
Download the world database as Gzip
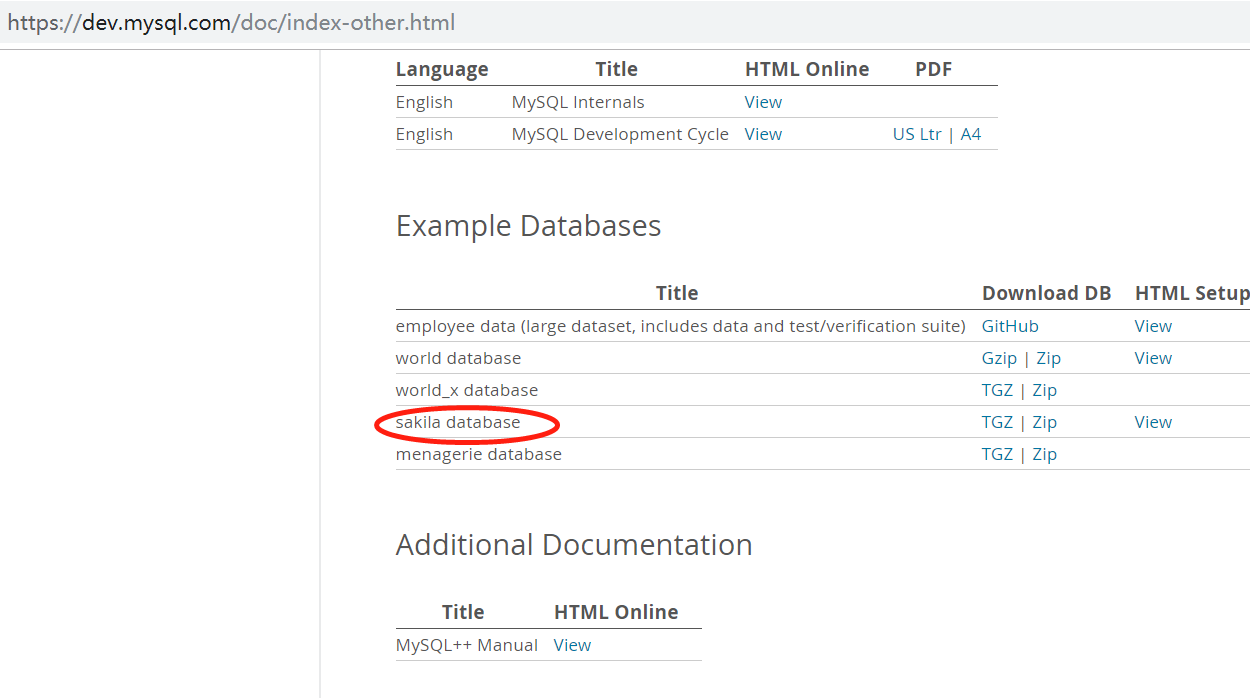(x=996, y=357)
